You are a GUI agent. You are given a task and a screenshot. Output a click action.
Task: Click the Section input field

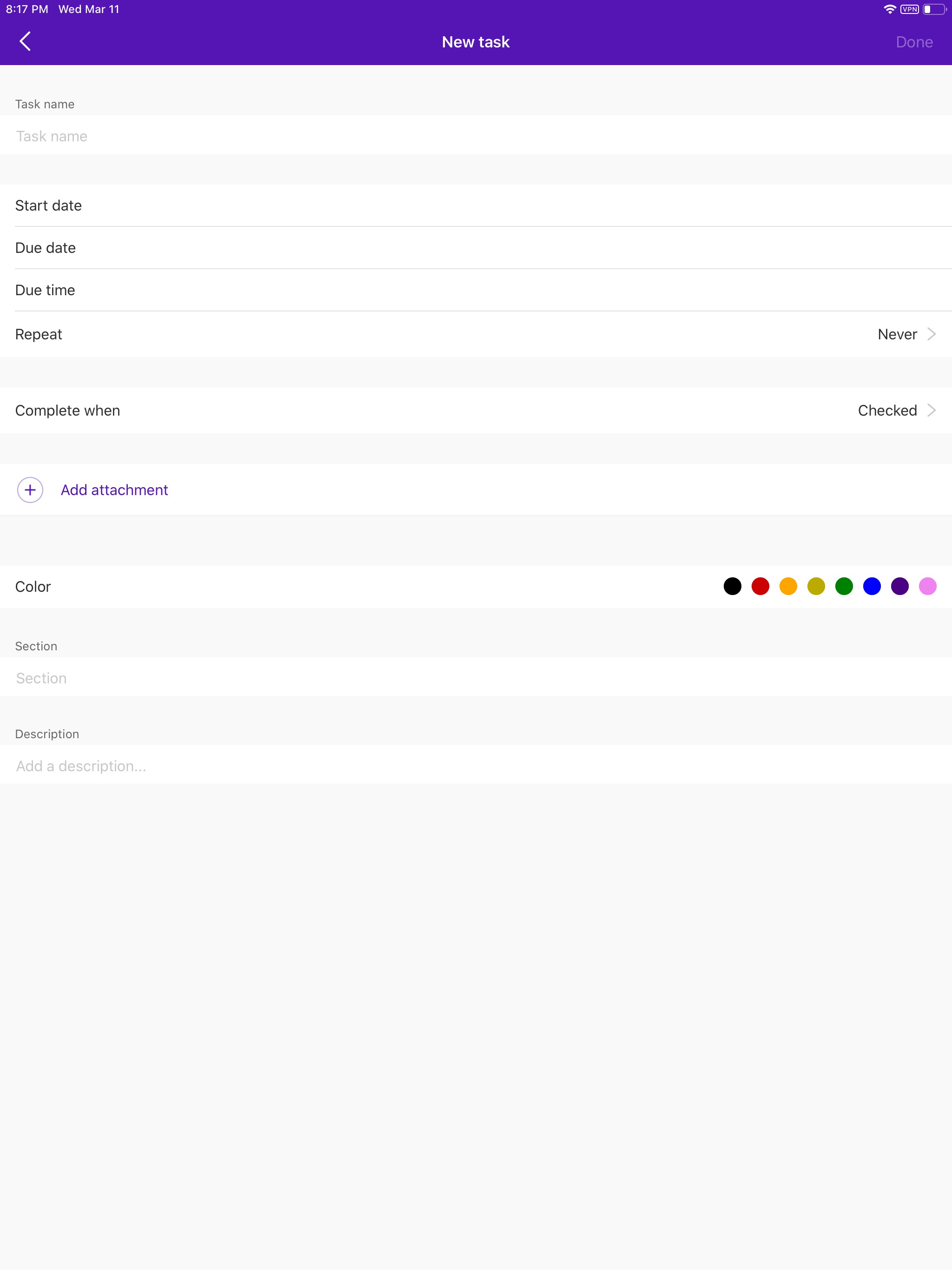[x=476, y=678]
